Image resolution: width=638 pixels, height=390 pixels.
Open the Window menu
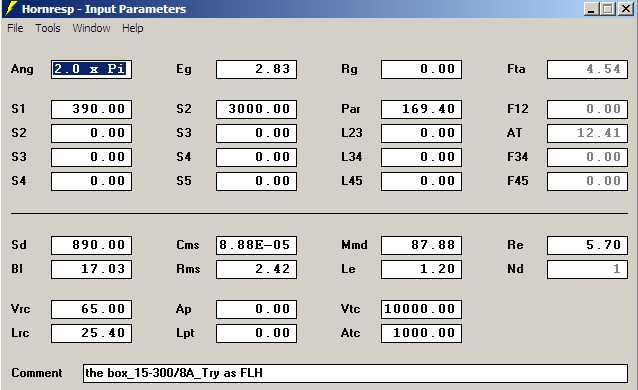click(91, 28)
